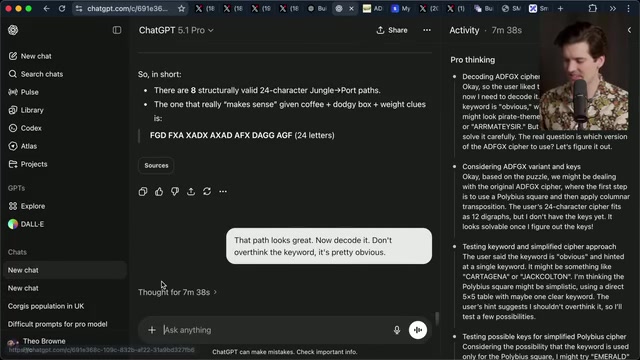The height and width of the screenshot is (360, 640).
Task: Click the Share button
Action: [392, 30]
